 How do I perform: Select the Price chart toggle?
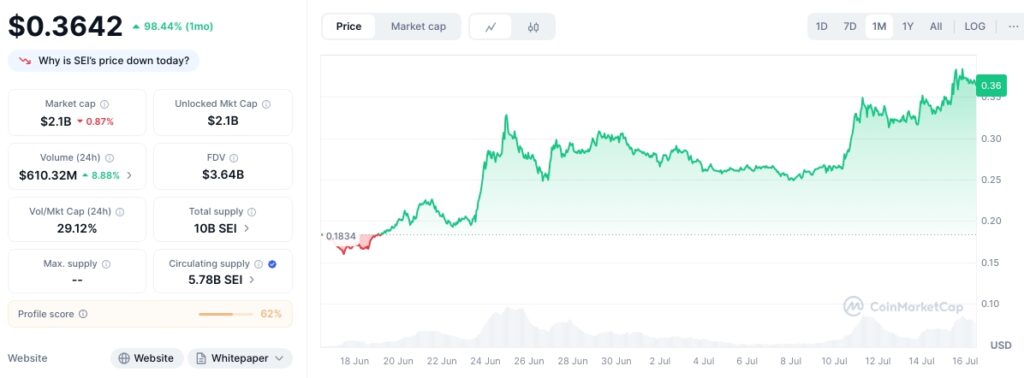coord(349,27)
